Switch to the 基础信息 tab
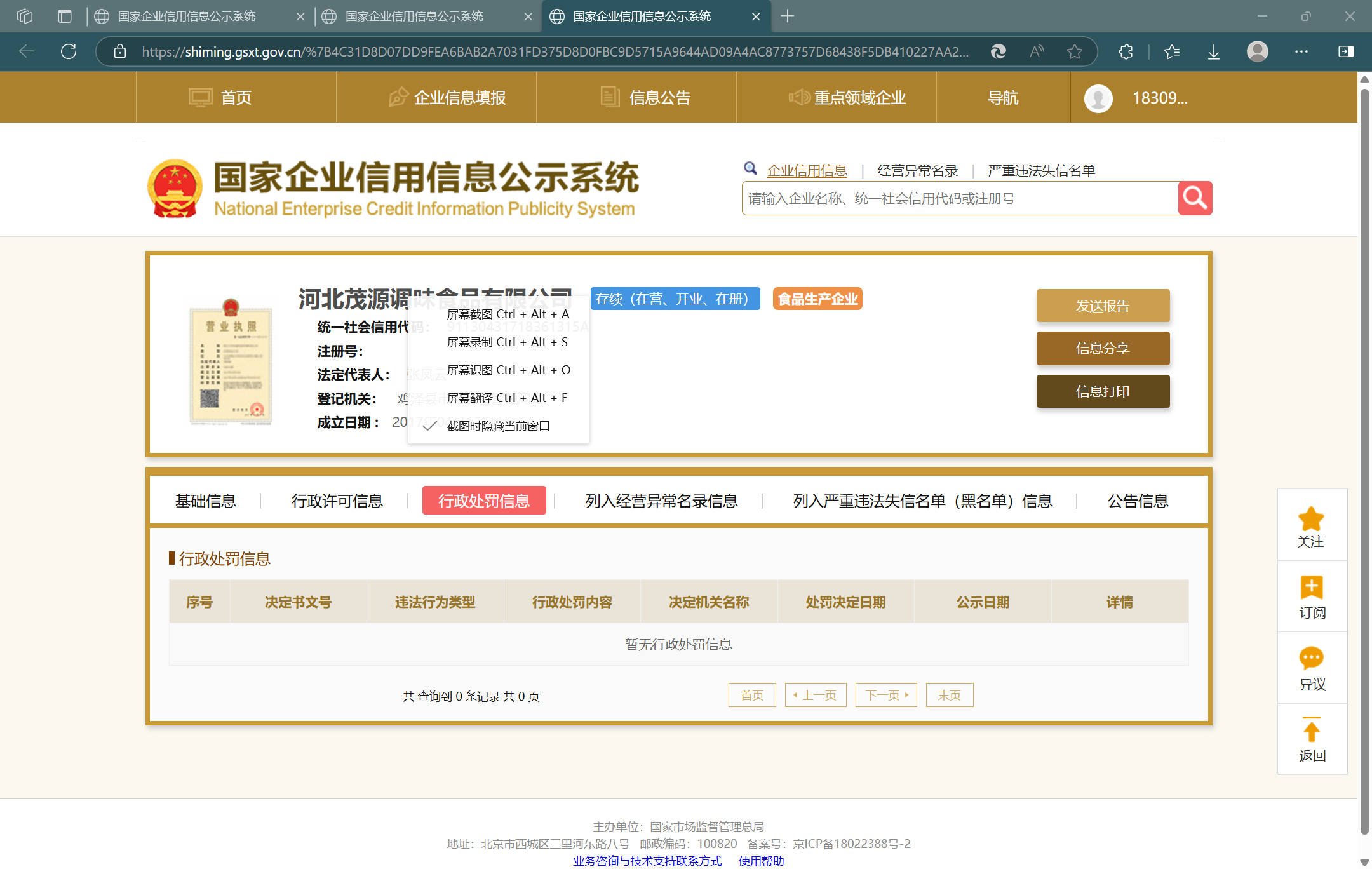 tap(206, 501)
